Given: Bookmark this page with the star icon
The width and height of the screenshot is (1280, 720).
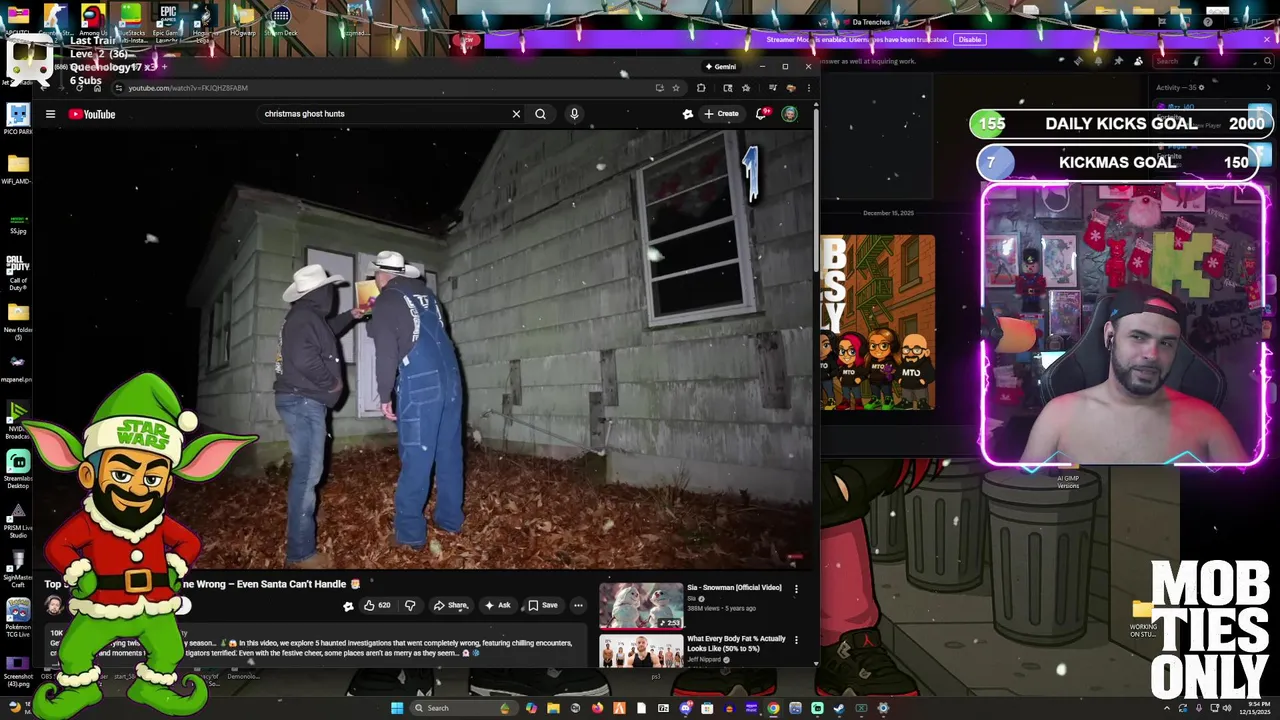Looking at the screenshot, I should 676,88.
